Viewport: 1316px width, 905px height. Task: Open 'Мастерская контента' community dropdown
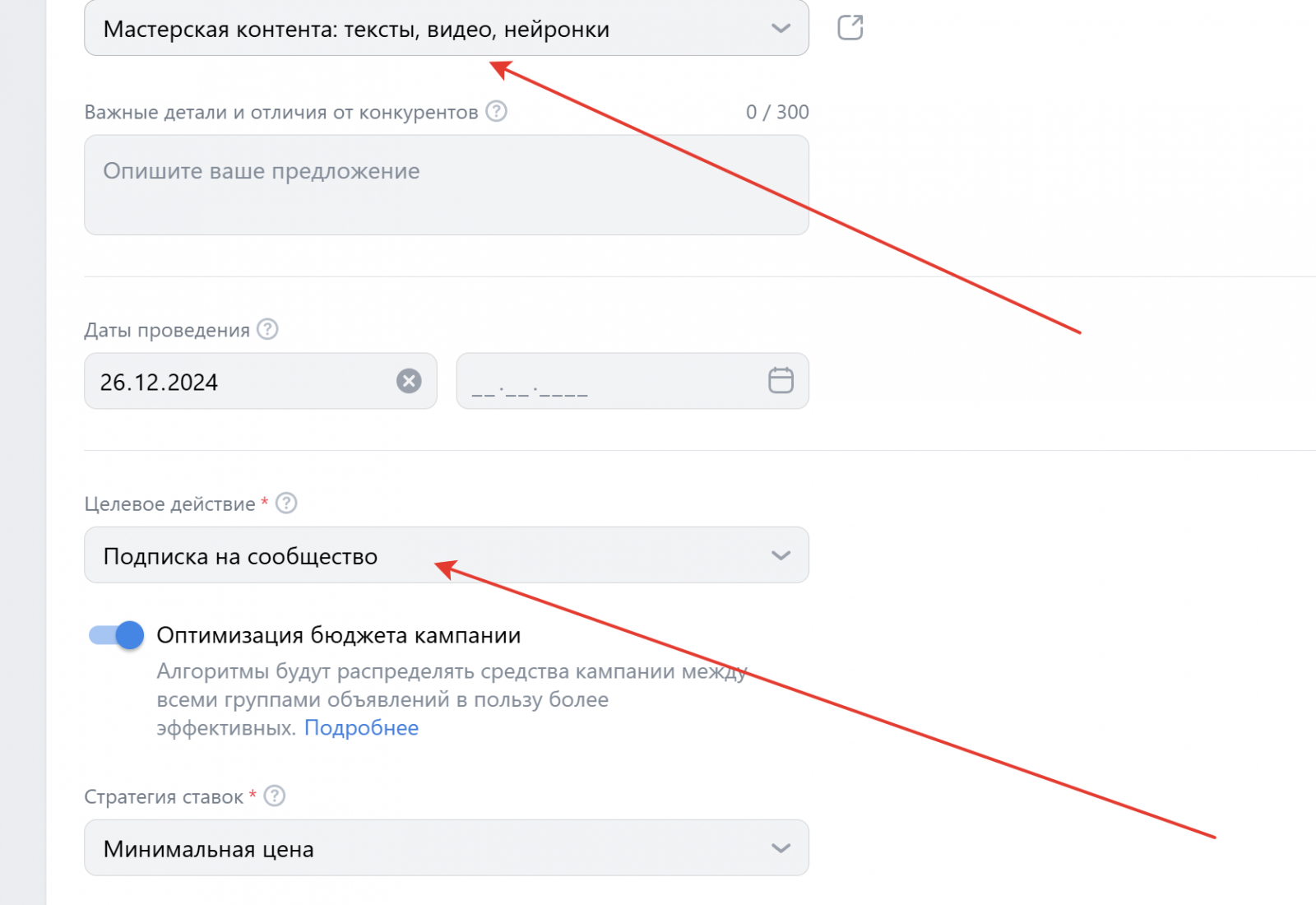[411, 29]
